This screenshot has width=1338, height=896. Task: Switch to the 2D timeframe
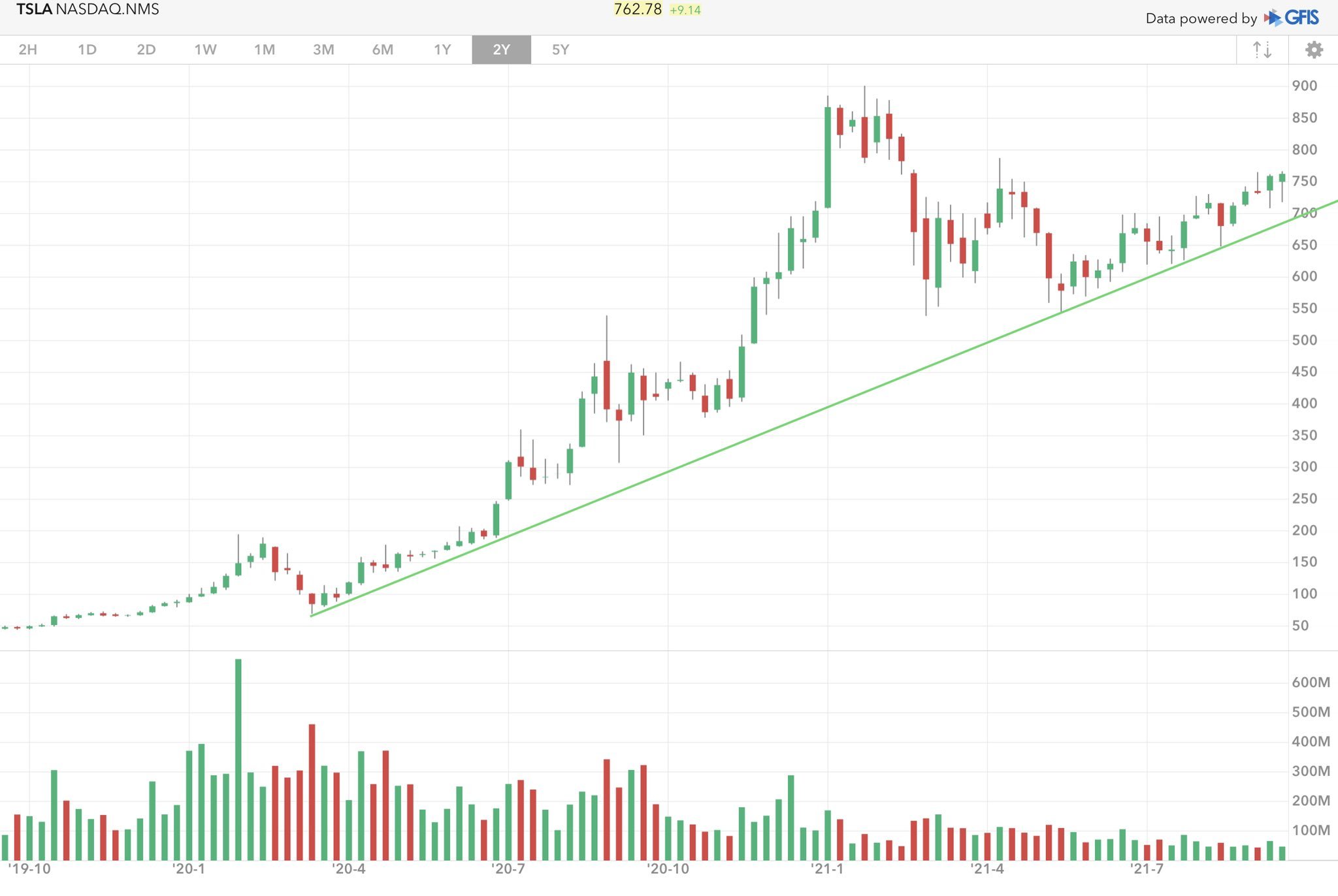146,50
